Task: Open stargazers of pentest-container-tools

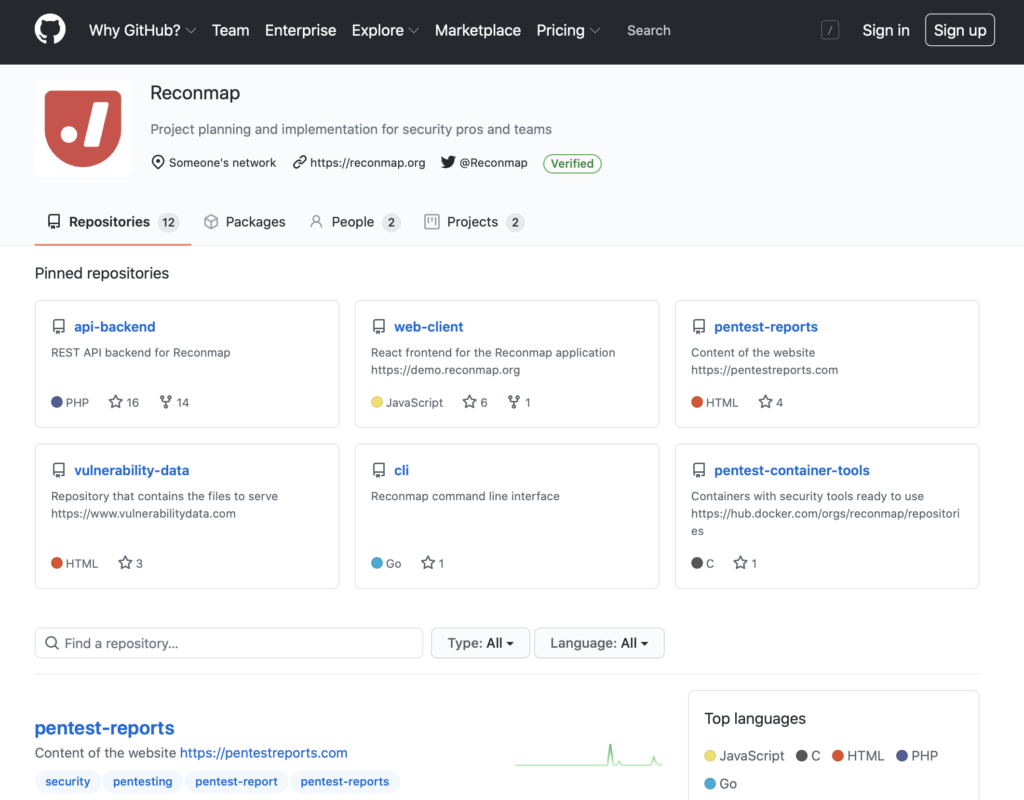Action: 745,563
